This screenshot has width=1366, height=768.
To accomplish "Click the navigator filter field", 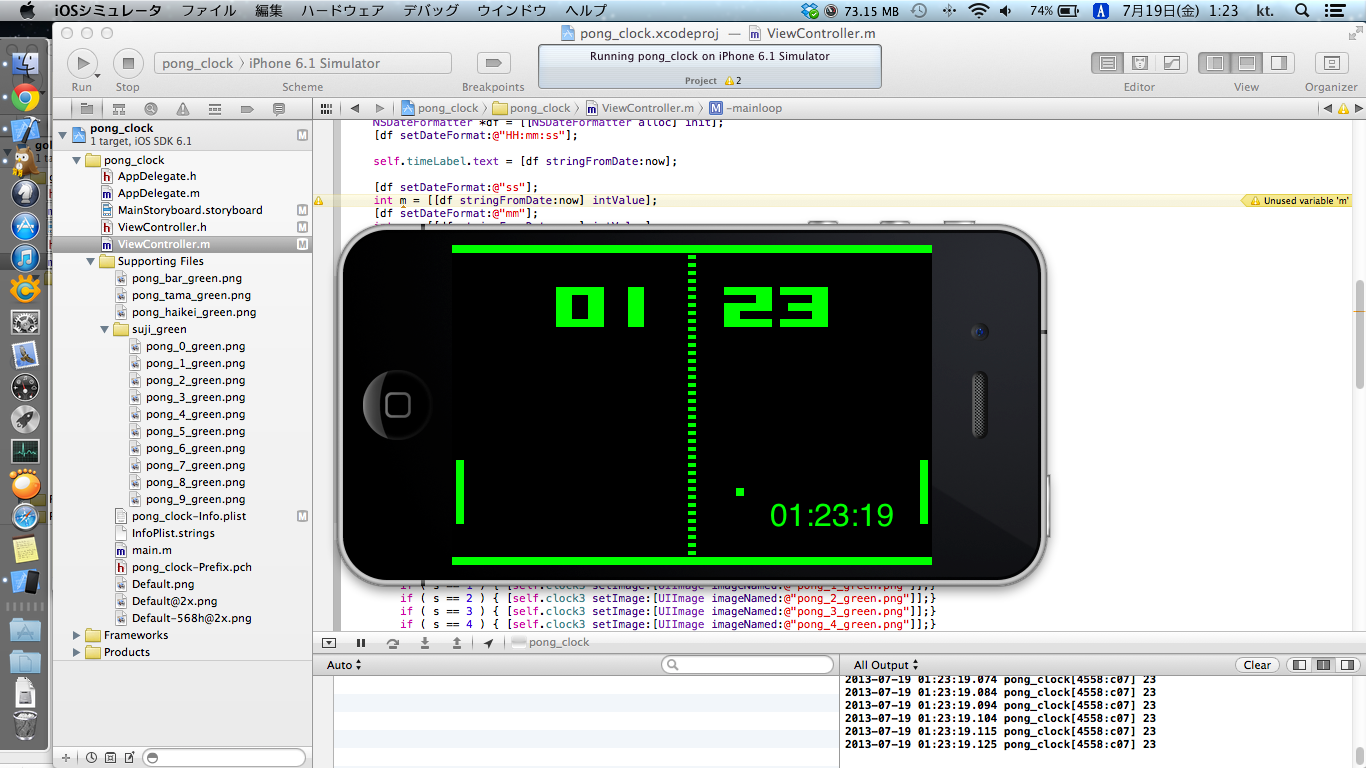I will (x=224, y=758).
